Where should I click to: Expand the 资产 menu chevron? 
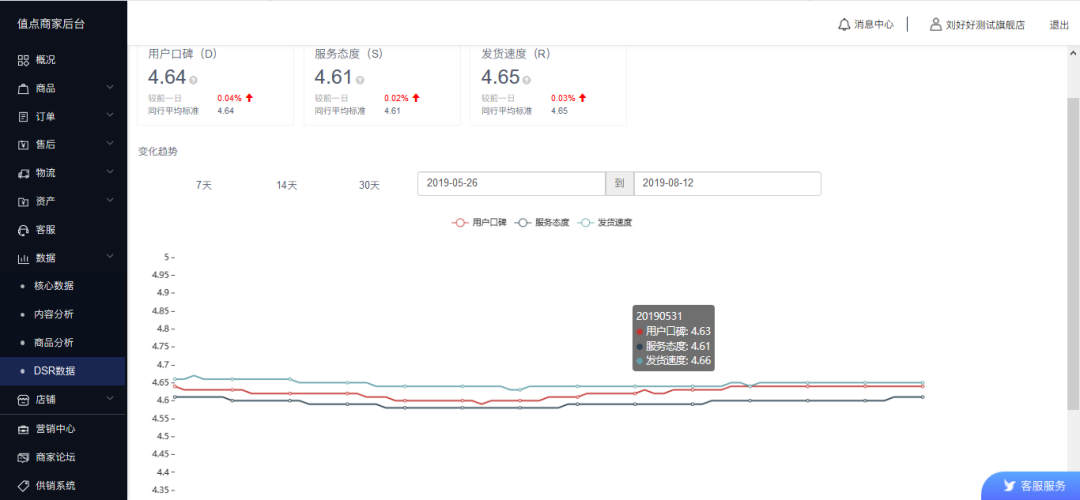(x=110, y=200)
